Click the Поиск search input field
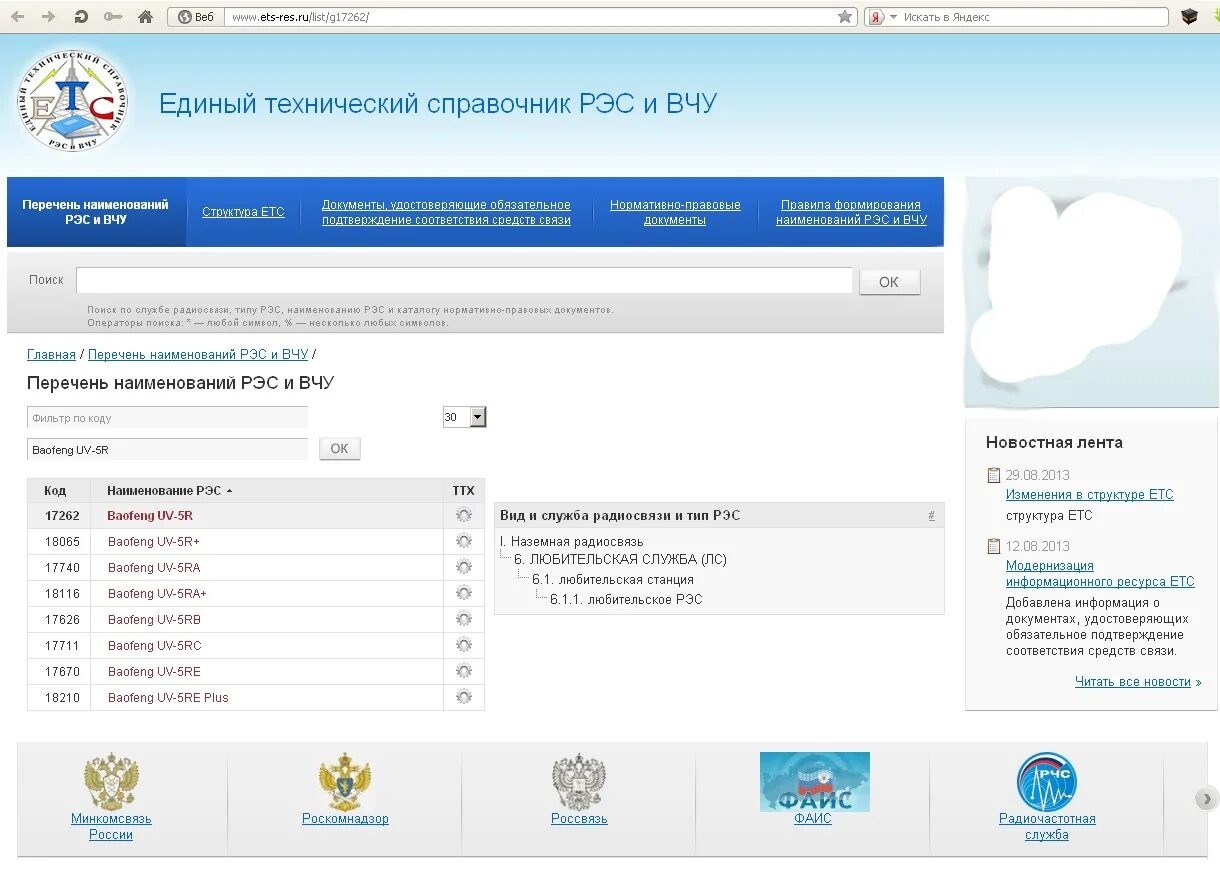Viewport: 1220px width, 876px height. point(464,280)
